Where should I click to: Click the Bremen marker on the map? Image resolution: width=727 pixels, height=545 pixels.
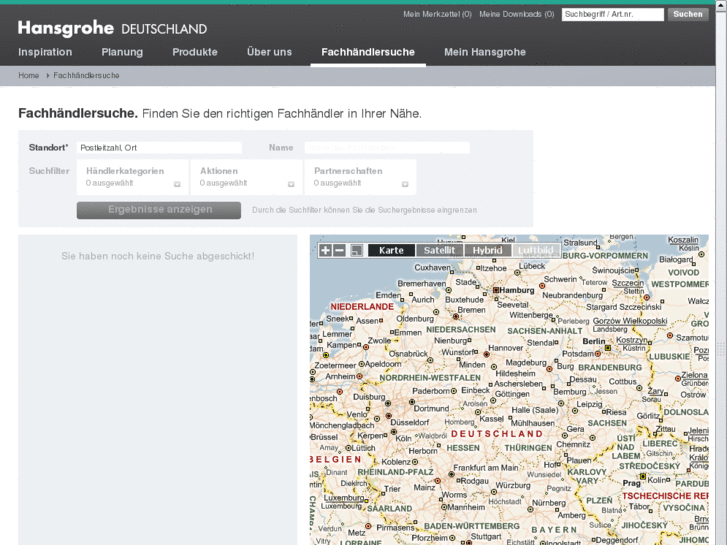pyautogui.click(x=456, y=317)
